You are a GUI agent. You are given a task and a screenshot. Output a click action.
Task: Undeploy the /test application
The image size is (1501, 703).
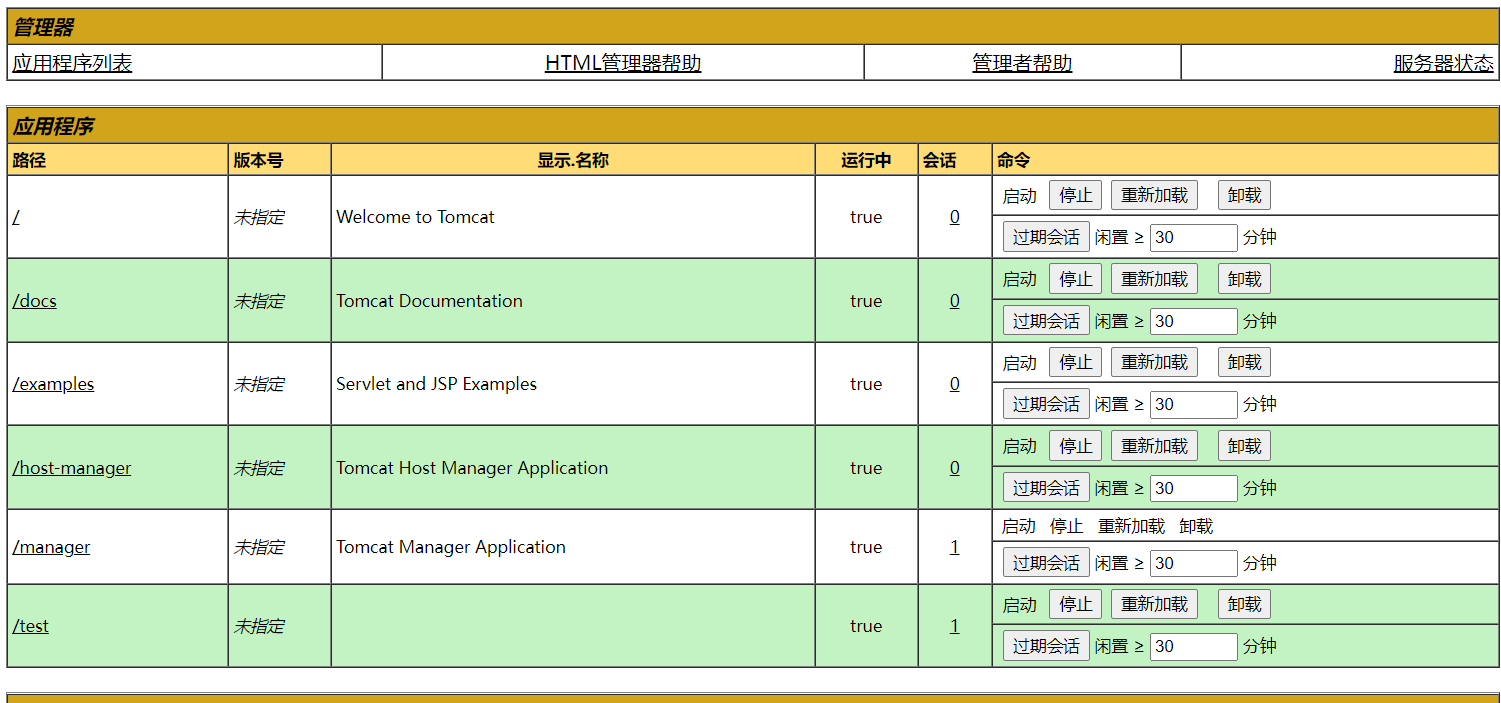[1244, 604]
